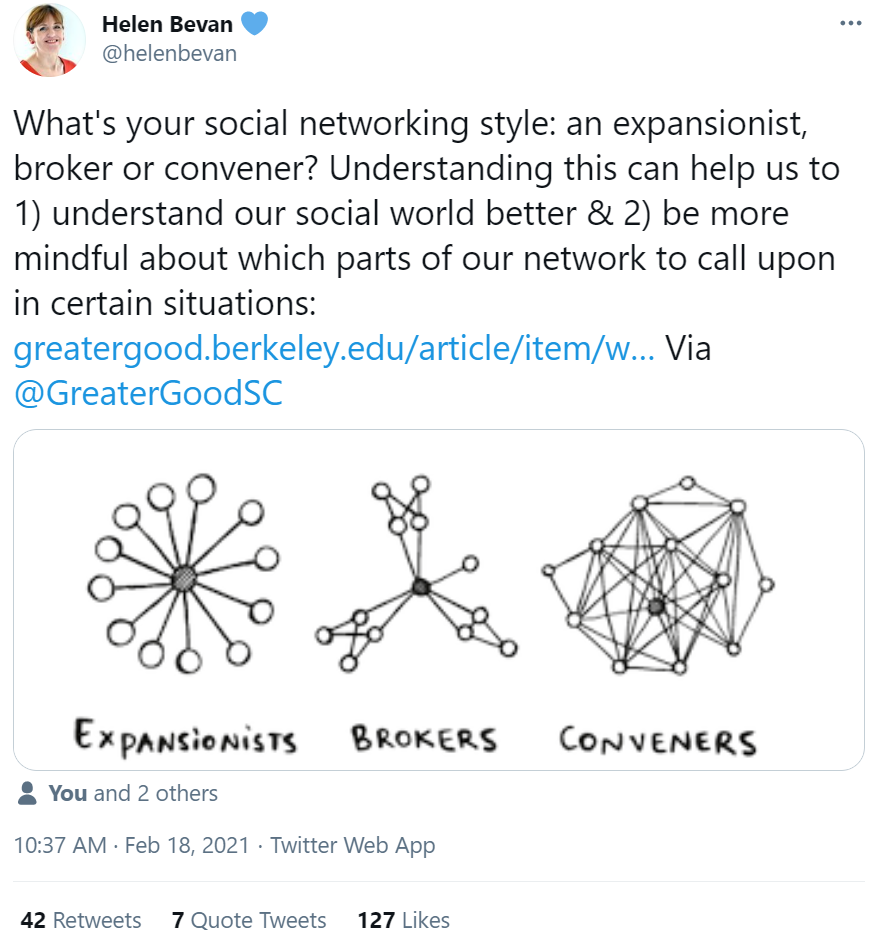This screenshot has height=942, width=885.
Task: Show the 7 Quote Tweets
Action: 249,920
